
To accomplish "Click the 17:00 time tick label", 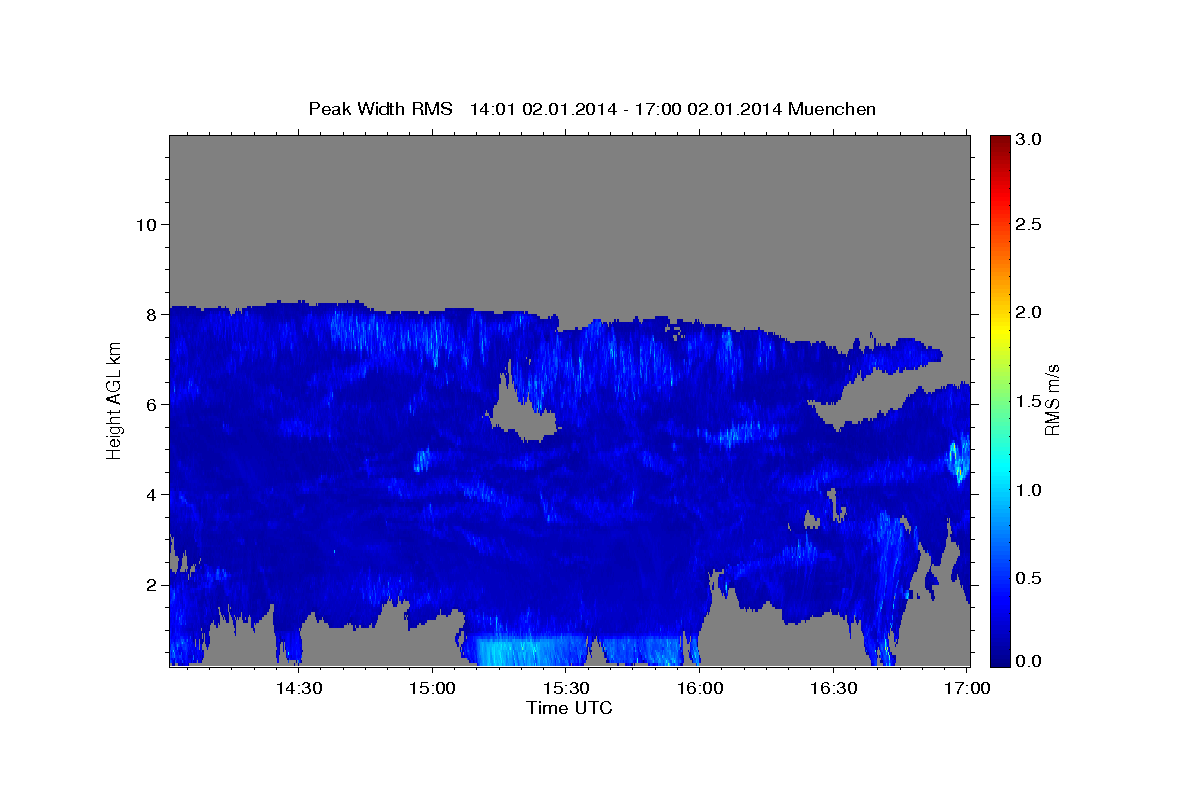I will (x=967, y=689).
